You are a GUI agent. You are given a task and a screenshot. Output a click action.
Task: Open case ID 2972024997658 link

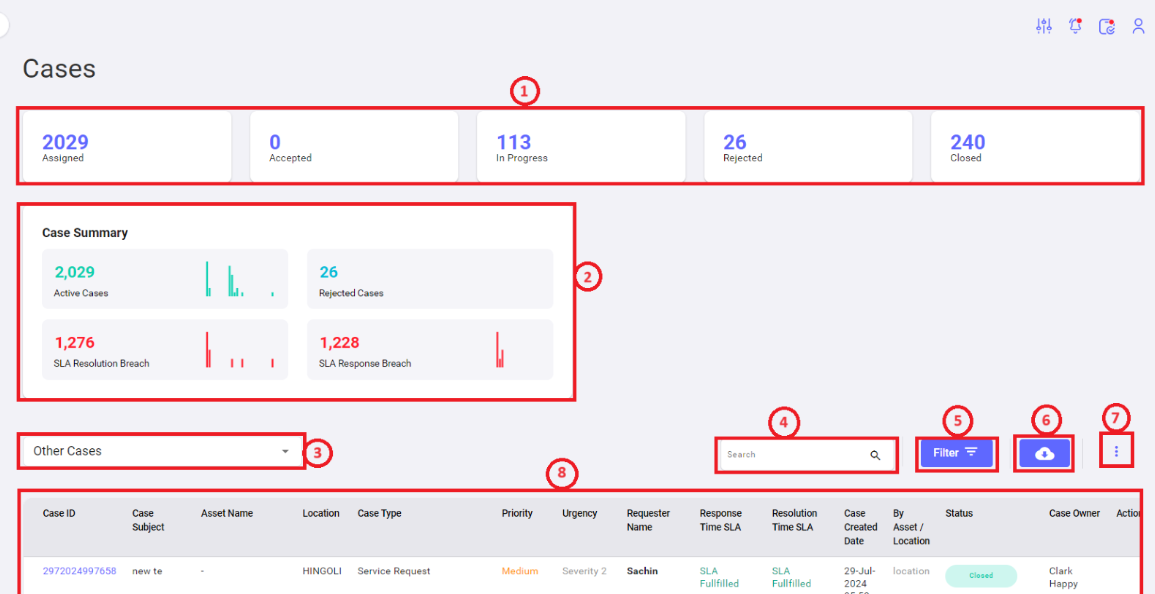[79, 571]
